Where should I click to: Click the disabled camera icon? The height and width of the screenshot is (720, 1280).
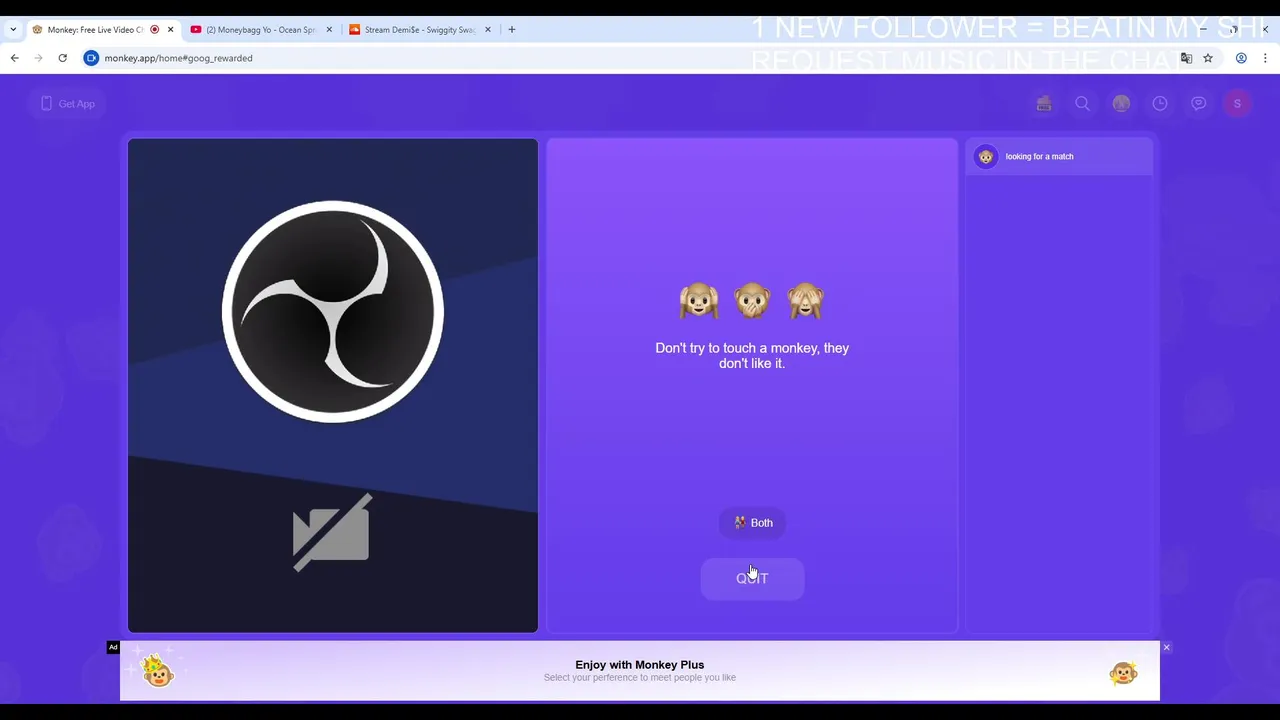pos(332,532)
